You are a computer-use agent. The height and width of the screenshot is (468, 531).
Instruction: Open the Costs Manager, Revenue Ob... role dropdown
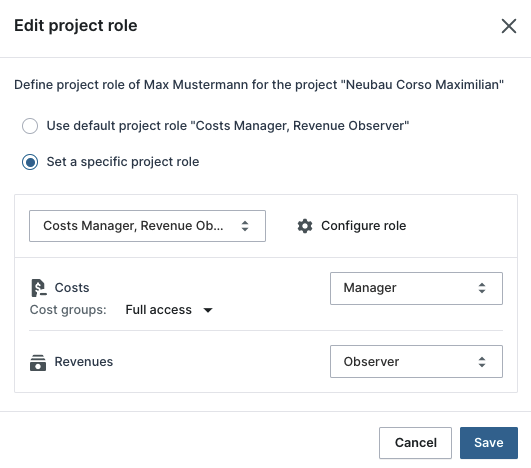147,226
